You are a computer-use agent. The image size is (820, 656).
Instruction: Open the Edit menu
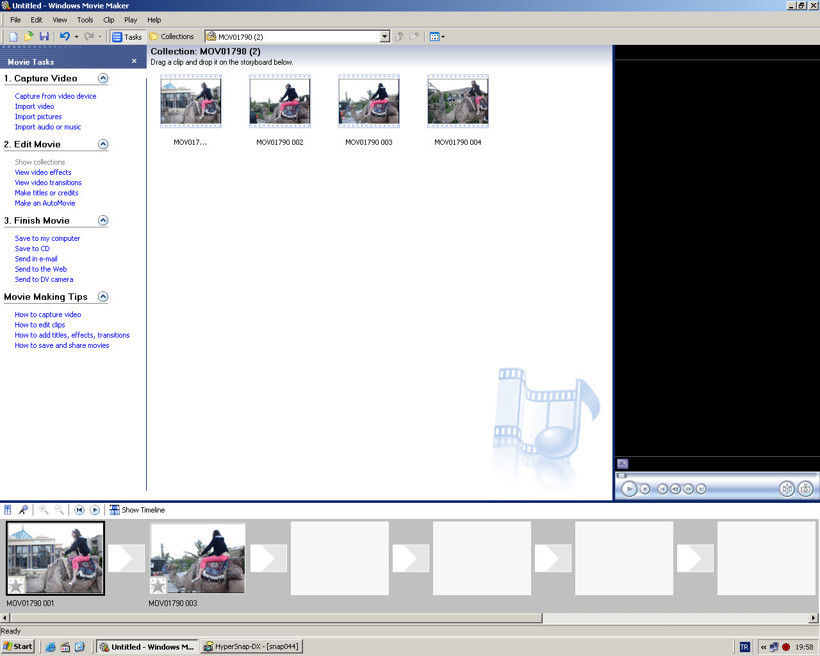(x=36, y=20)
